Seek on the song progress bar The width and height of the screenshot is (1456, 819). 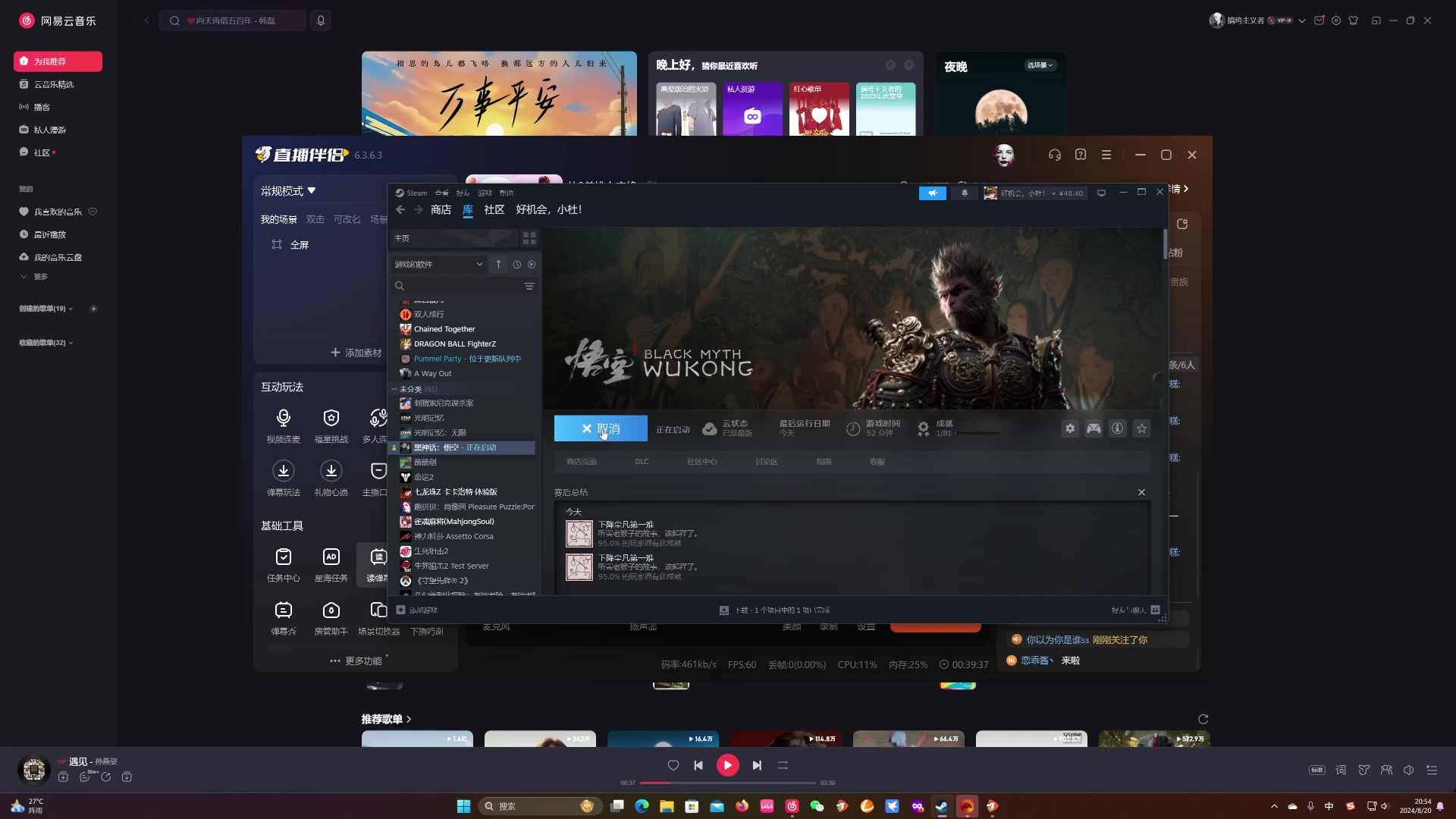click(728, 783)
